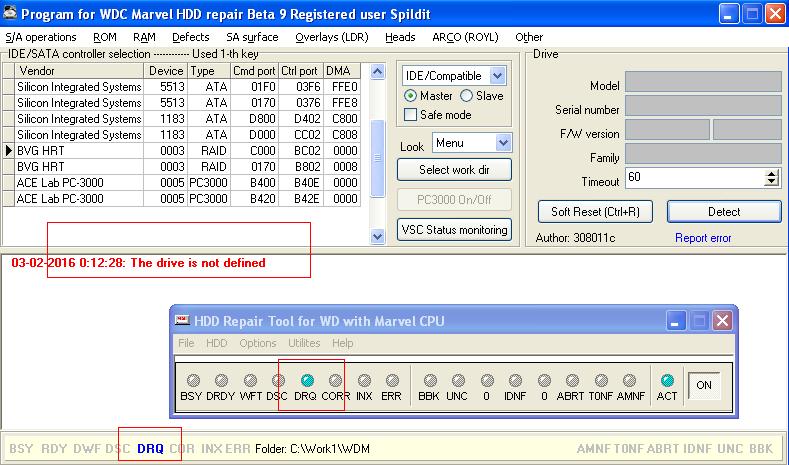Expand the IDE/Compatible dropdown

click(497, 76)
